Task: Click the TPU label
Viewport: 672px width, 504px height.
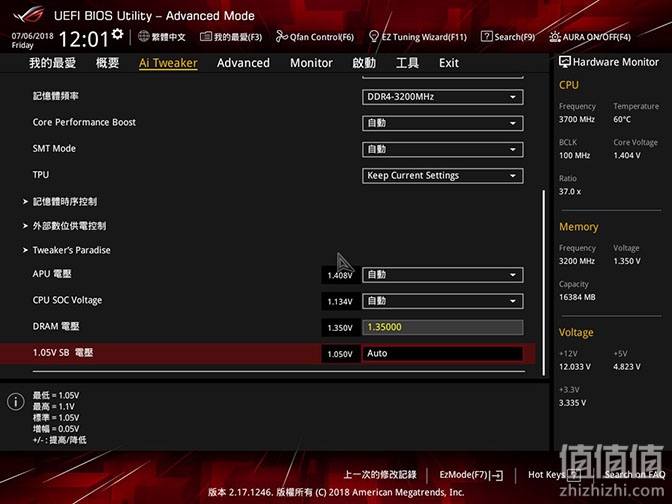Action: 41,175
